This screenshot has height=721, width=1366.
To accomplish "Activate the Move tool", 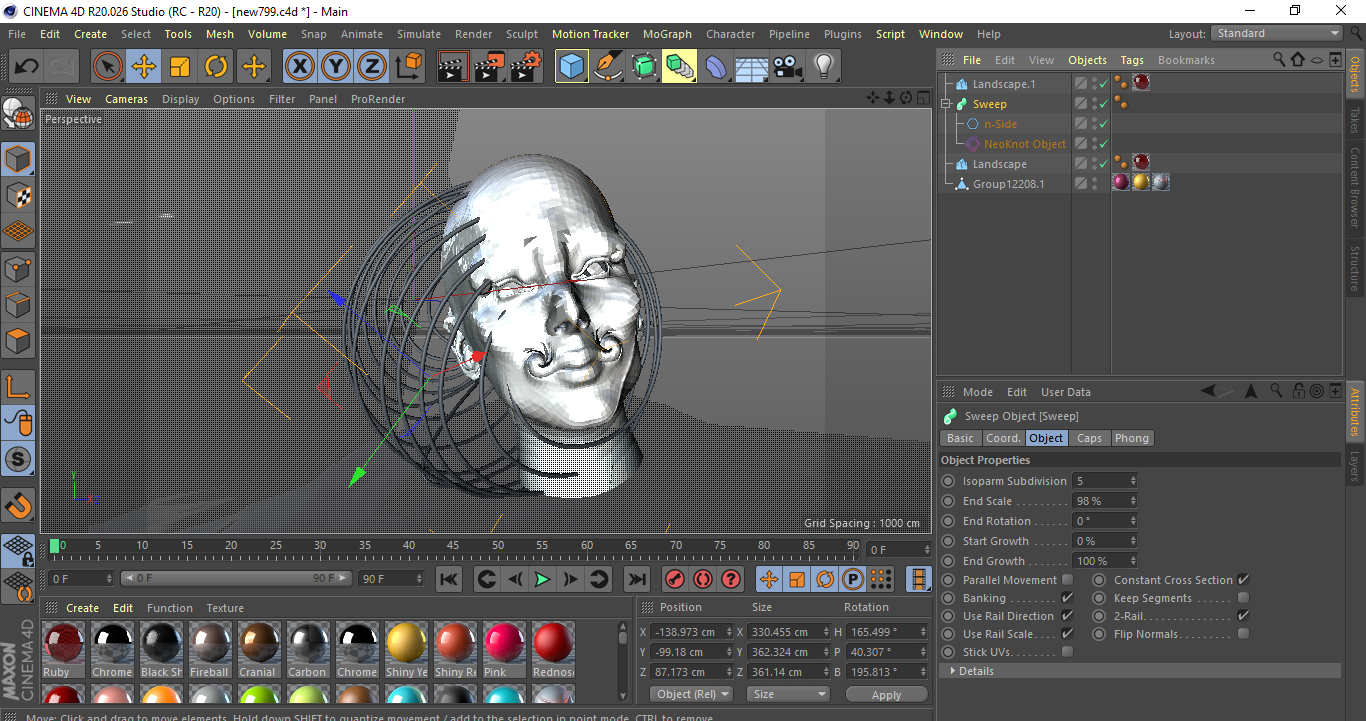I will [144, 67].
